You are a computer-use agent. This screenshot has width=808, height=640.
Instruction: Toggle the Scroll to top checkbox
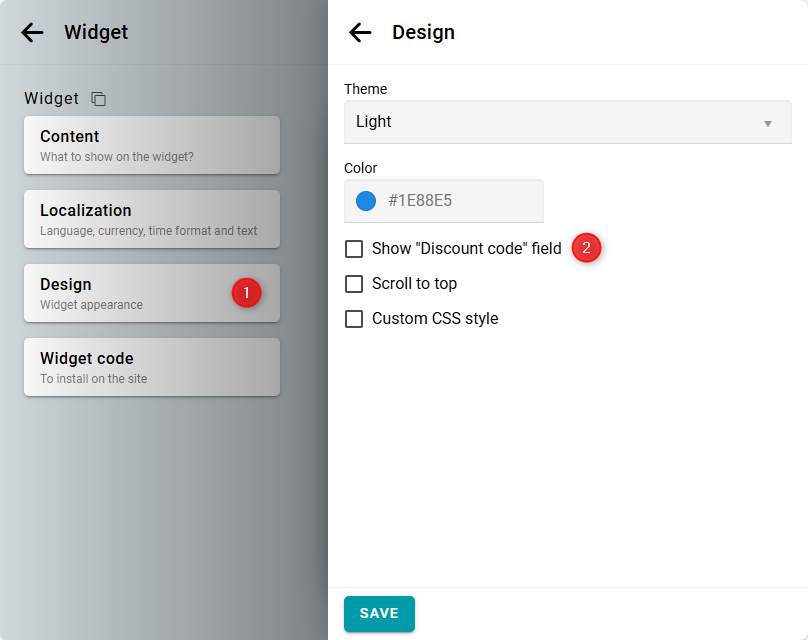pyautogui.click(x=354, y=284)
